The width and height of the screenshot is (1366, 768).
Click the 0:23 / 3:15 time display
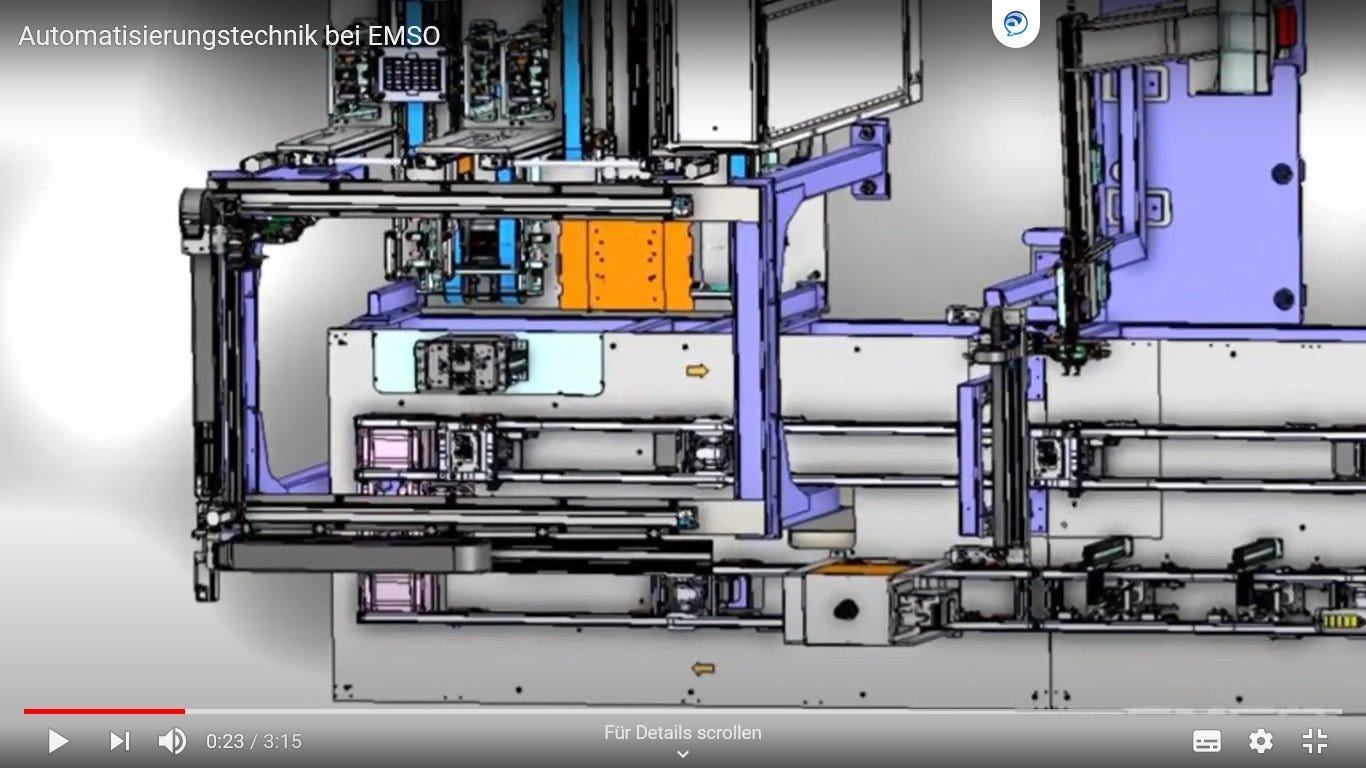pos(254,741)
